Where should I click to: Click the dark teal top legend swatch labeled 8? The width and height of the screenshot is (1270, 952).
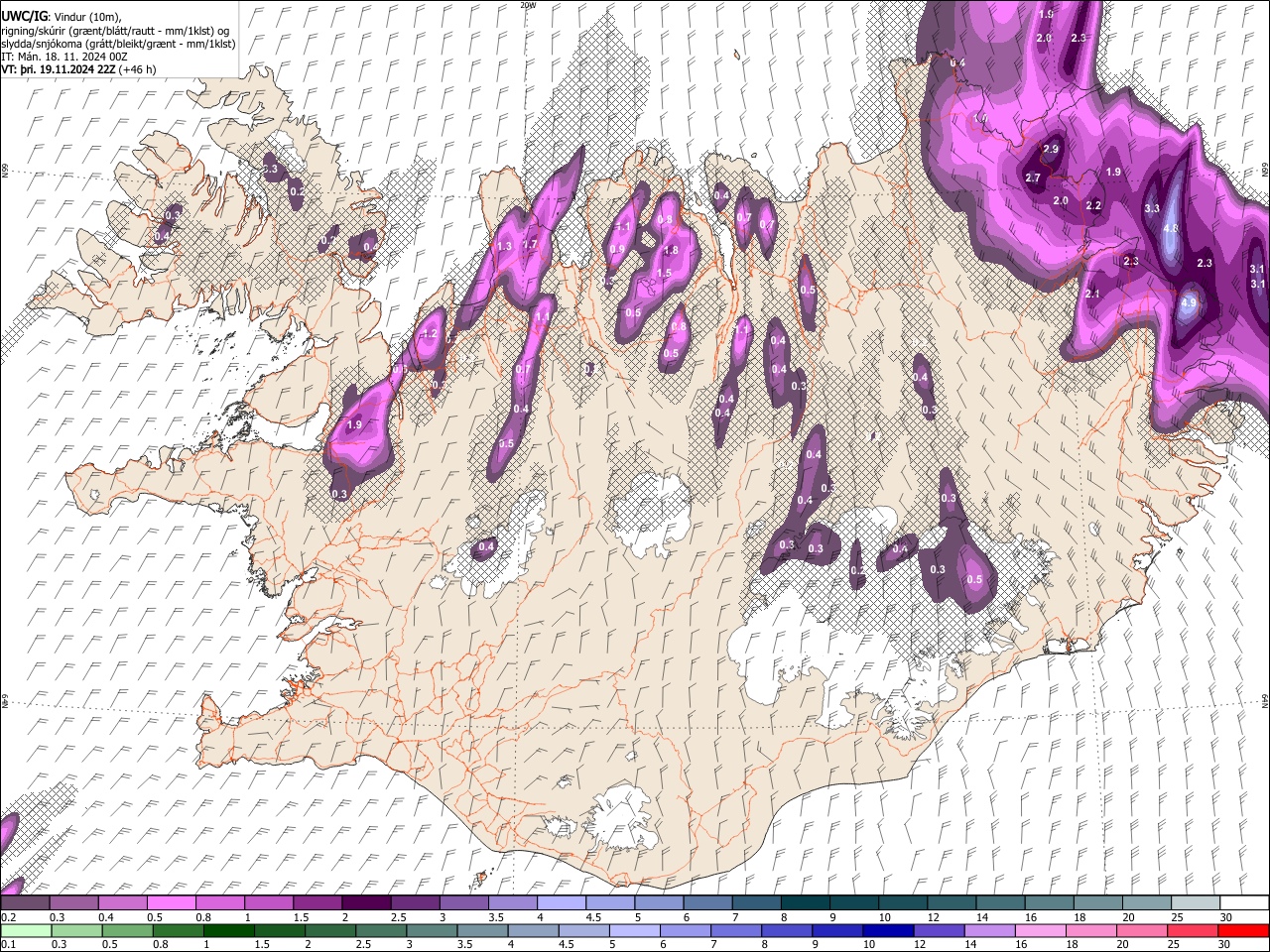806,902
